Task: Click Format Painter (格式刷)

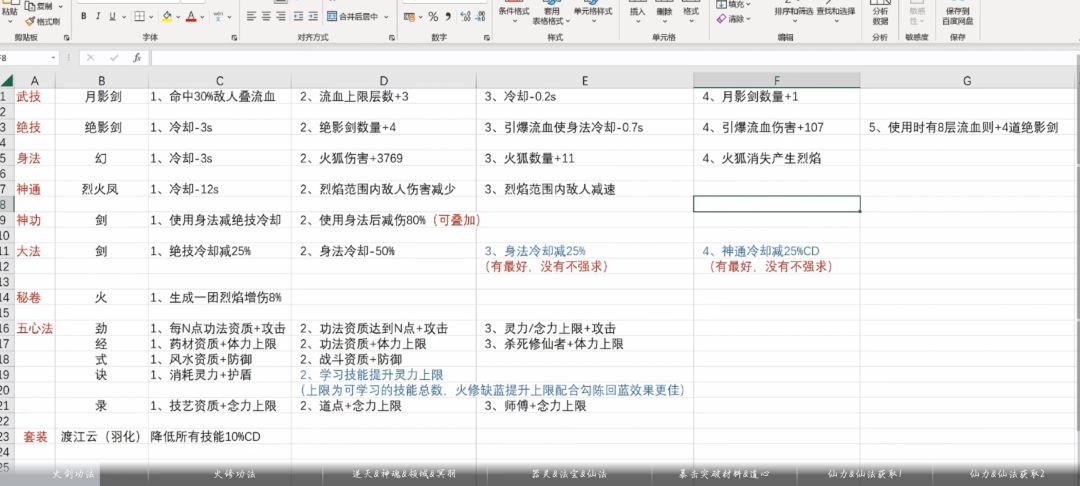Action: [x=42, y=21]
